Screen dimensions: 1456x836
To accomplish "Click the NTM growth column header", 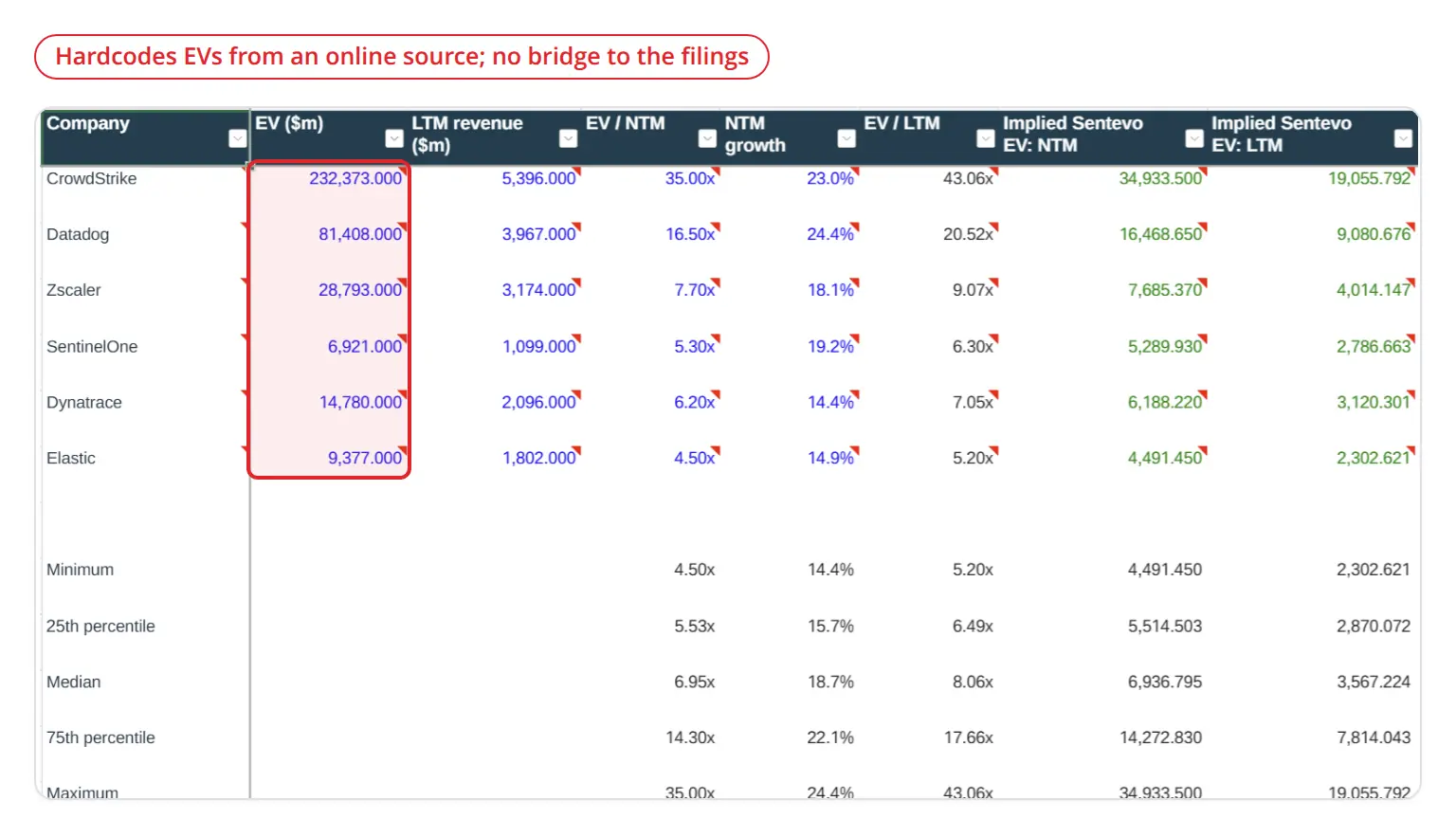I will pos(755,135).
